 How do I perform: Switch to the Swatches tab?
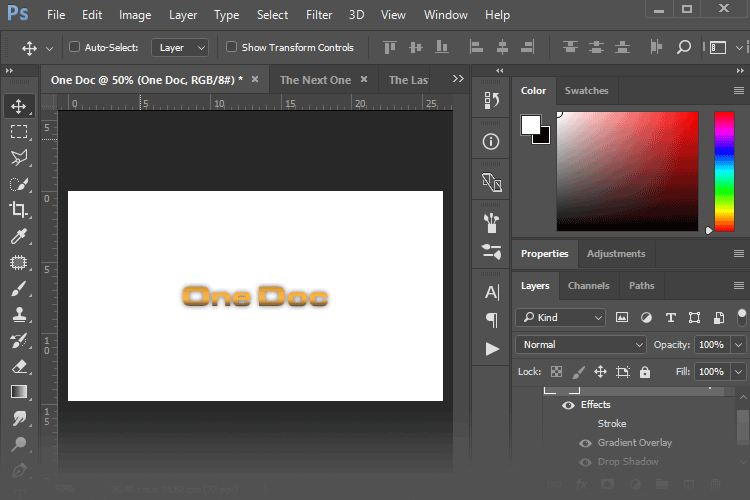[586, 90]
